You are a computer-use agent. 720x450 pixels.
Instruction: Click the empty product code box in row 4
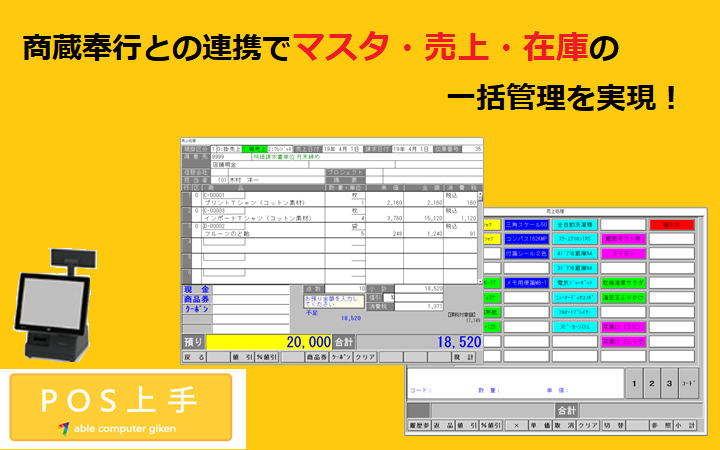224,242
